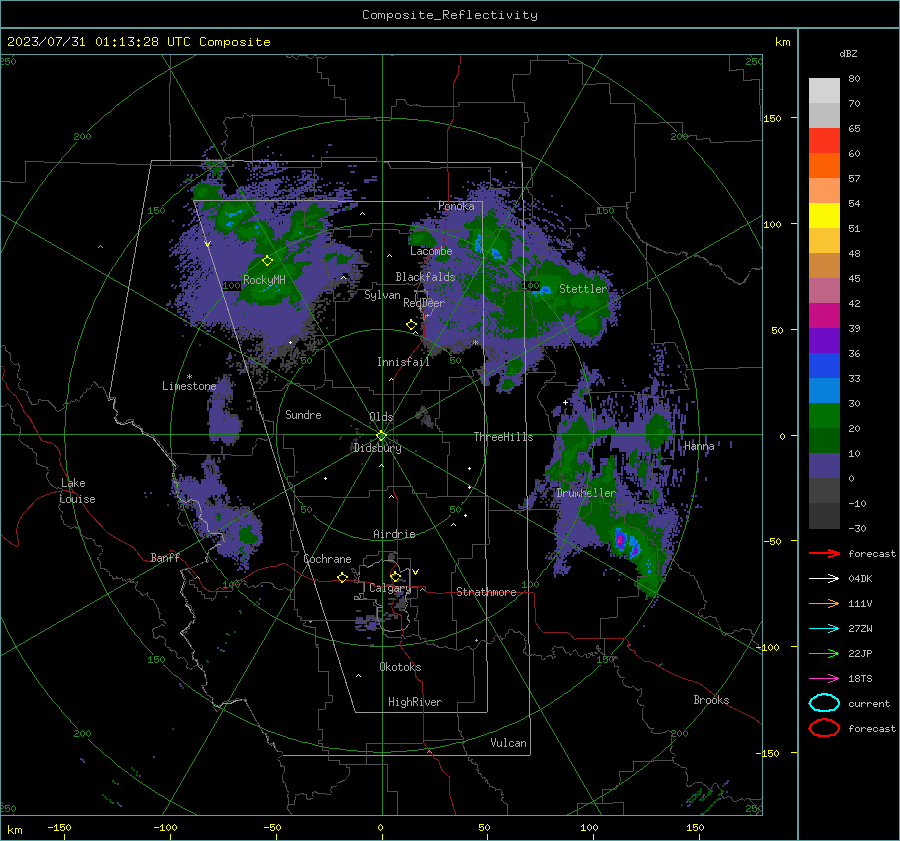The width and height of the screenshot is (900, 841).
Task: Click the dBZ legend heading
Action: [x=848, y=53]
